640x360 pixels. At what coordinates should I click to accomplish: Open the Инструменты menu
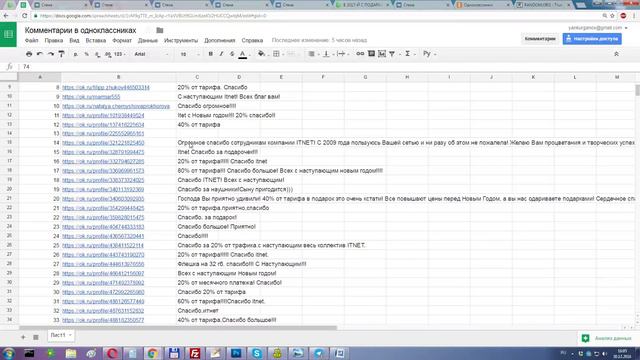(181, 40)
